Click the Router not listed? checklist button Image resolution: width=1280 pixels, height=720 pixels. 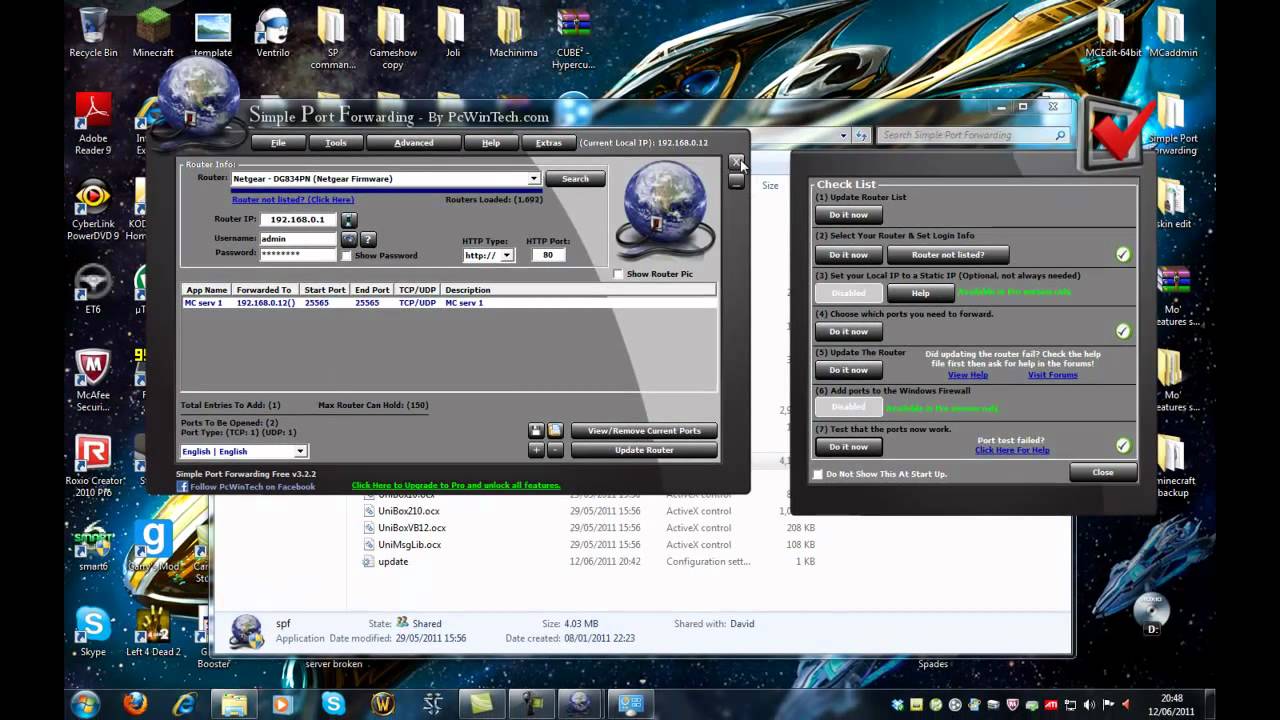pos(948,255)
